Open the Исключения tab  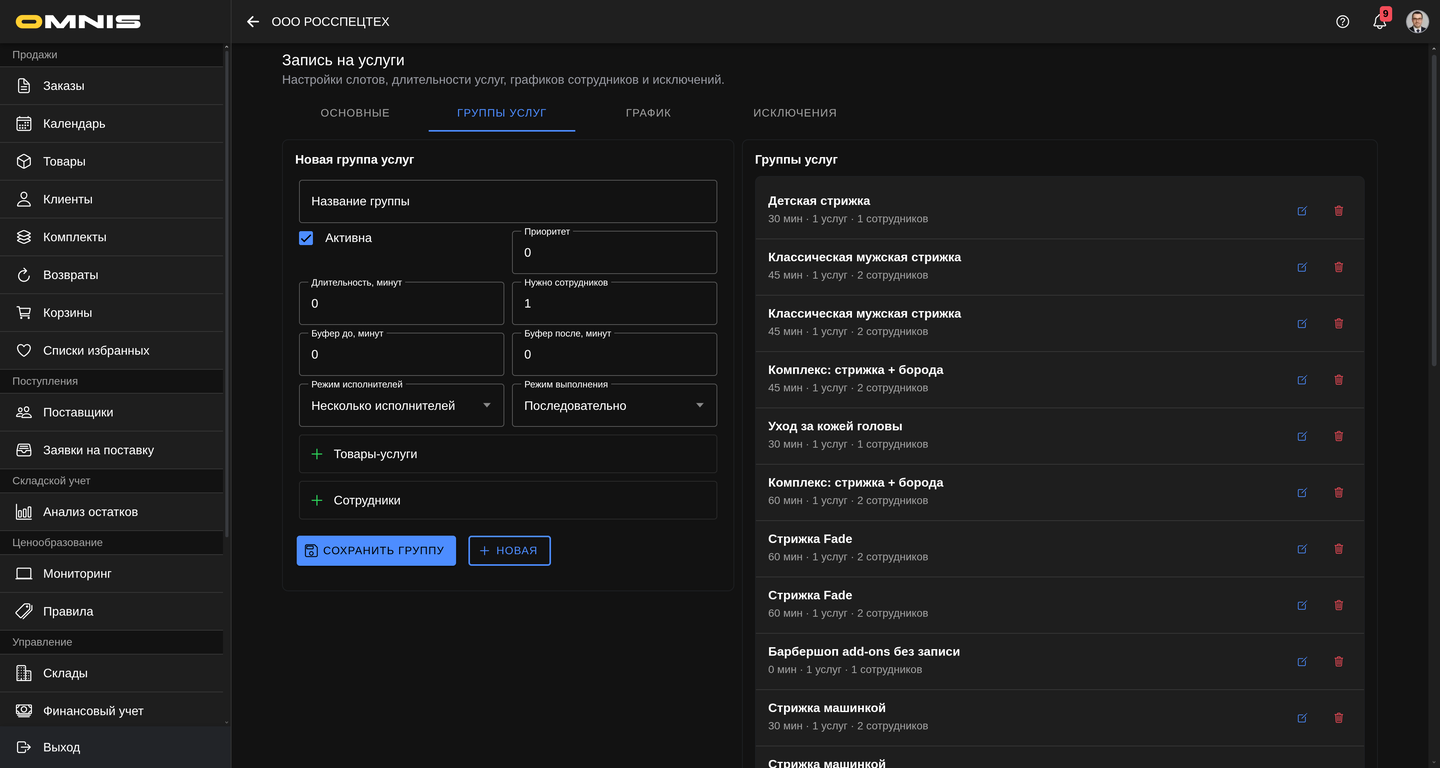click(x=795, y=113)
